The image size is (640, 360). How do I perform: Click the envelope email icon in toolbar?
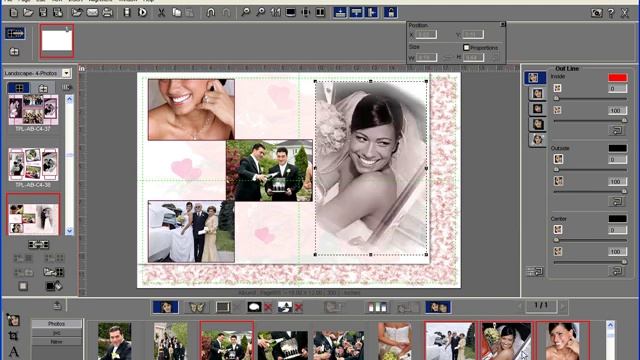tap(92, 13)
